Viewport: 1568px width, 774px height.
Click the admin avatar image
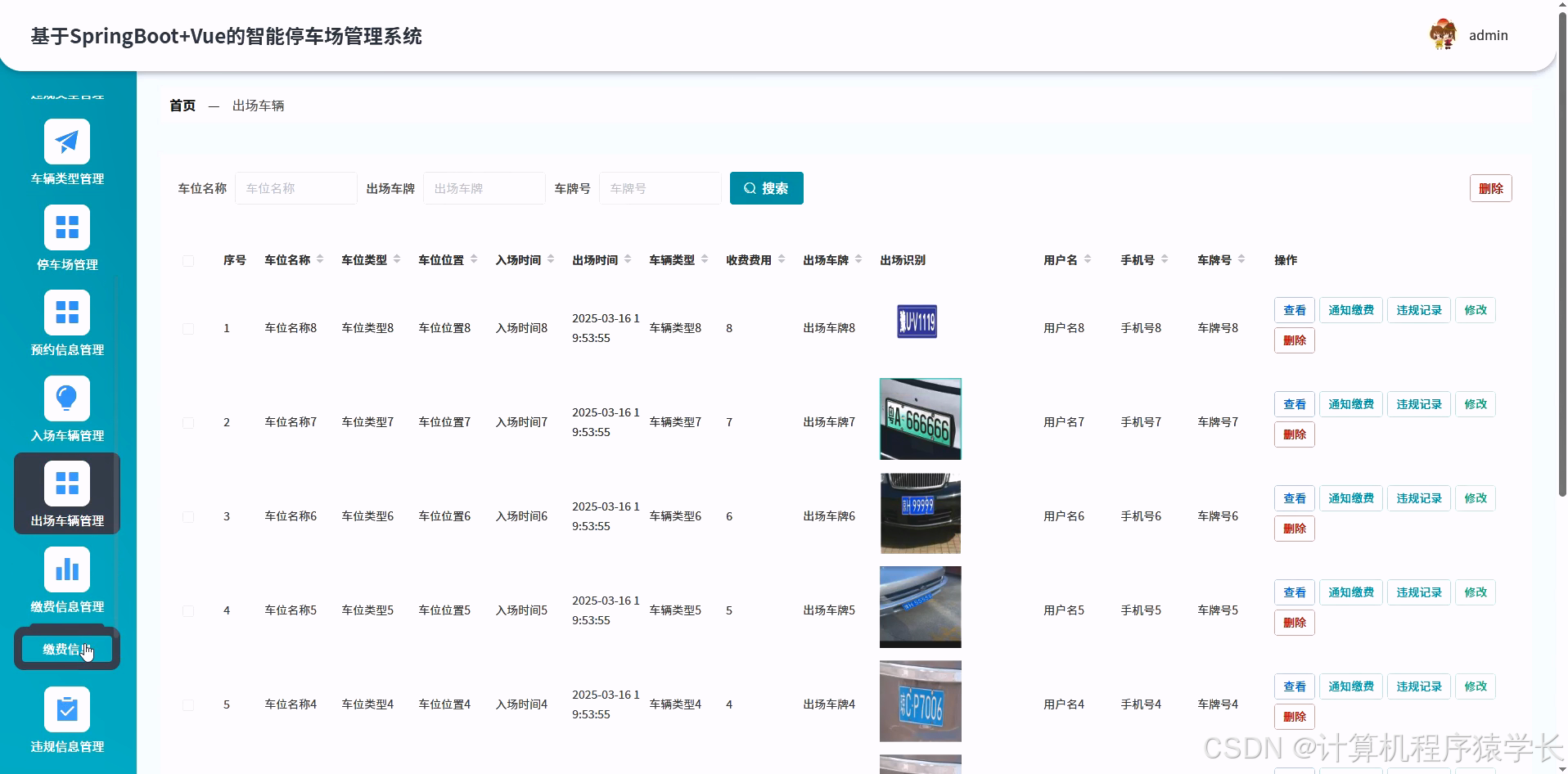click(x=1443, y=35)
